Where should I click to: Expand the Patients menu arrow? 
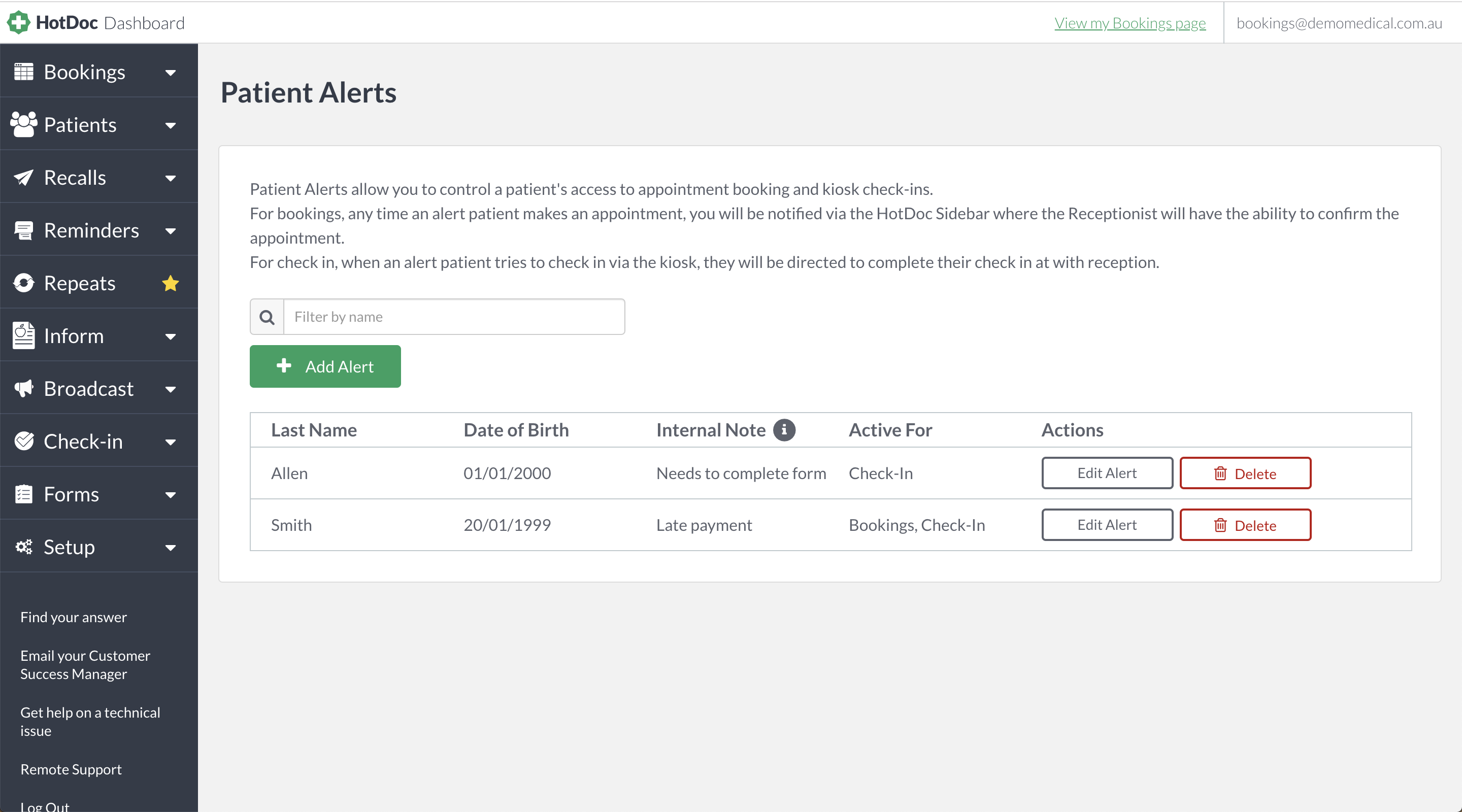[x=170, y=125]
